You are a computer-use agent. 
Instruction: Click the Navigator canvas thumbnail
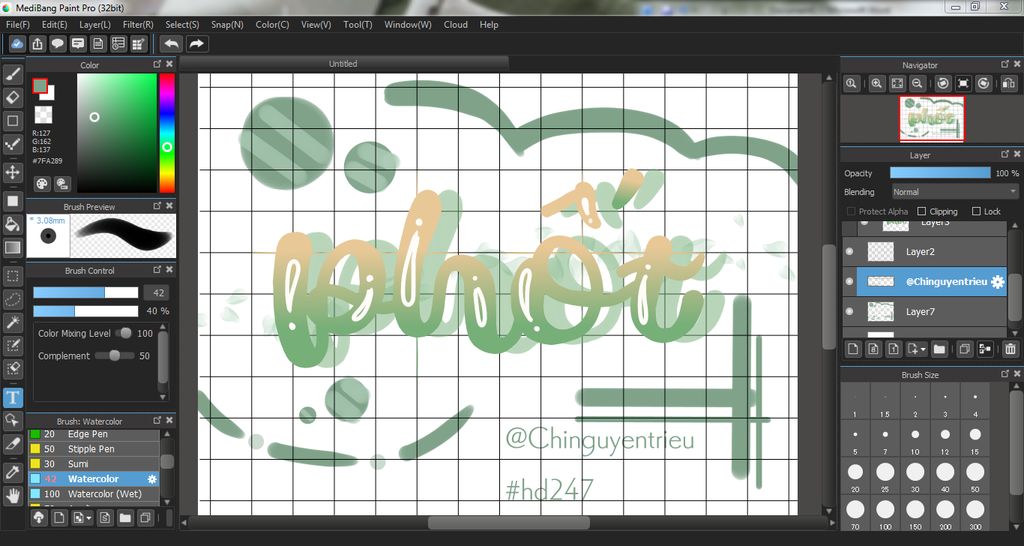pos(932,118)
